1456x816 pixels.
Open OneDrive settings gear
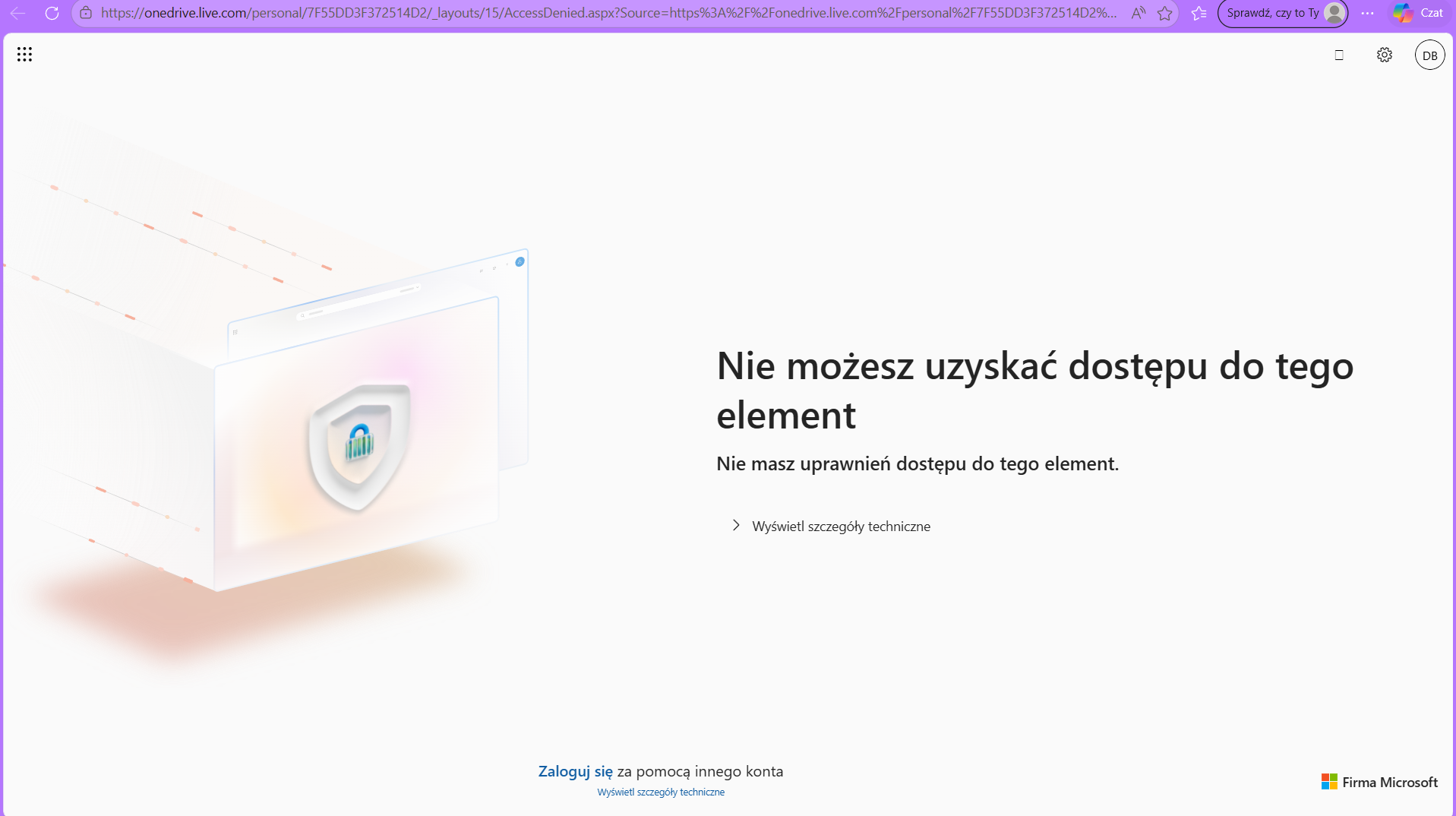point(1385,55)
